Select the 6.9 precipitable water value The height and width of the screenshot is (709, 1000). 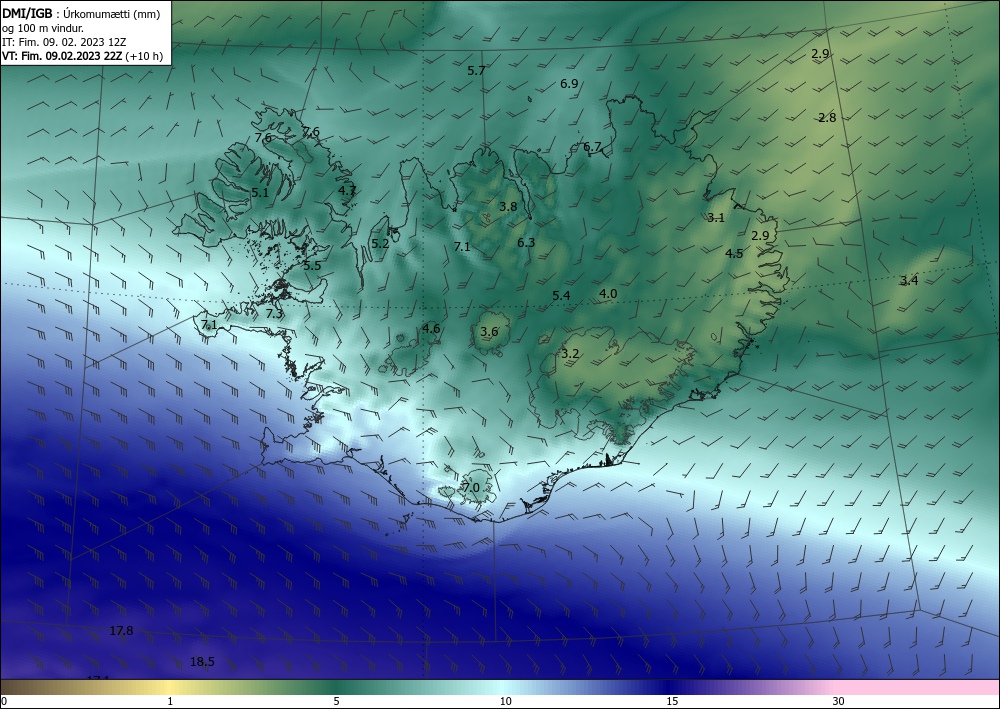coord(569,84)
